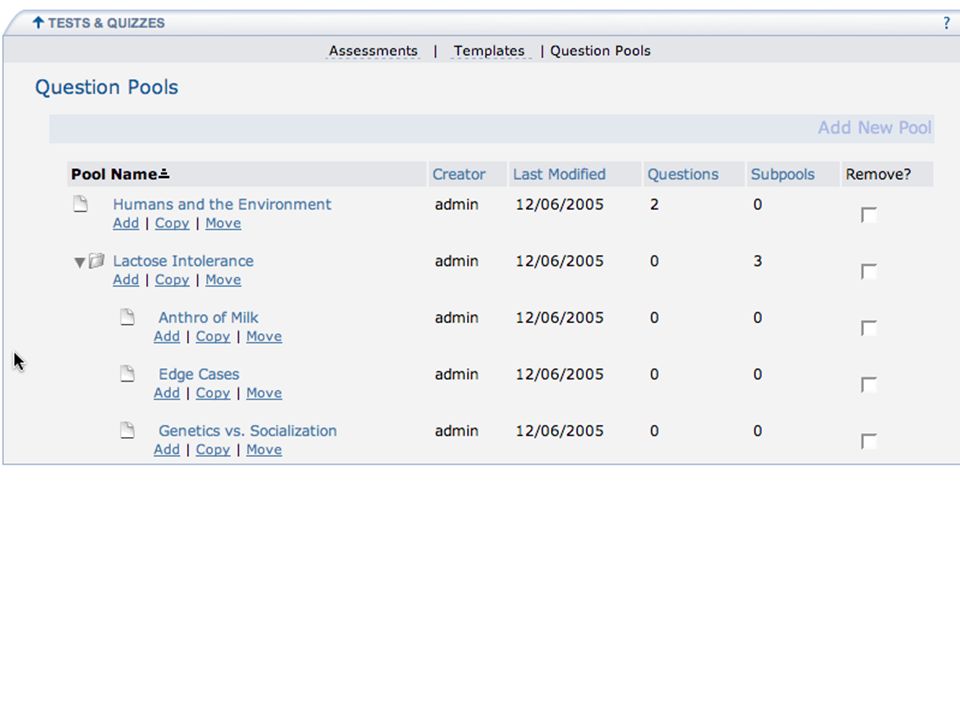Click Copy under Edge Cases
Image resolution: width=960 pixels, height=720 pixels.
pyautogui.click(x=213, y=393)
